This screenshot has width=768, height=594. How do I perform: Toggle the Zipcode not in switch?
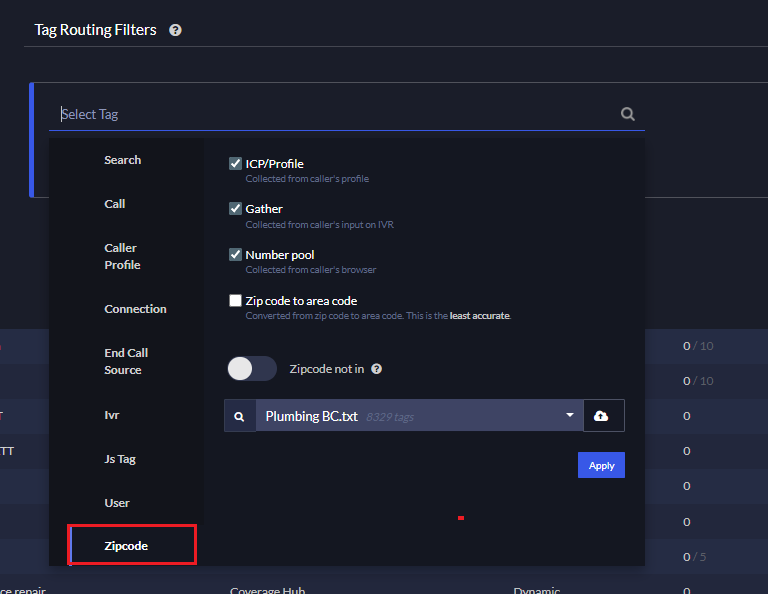point(252,368)
